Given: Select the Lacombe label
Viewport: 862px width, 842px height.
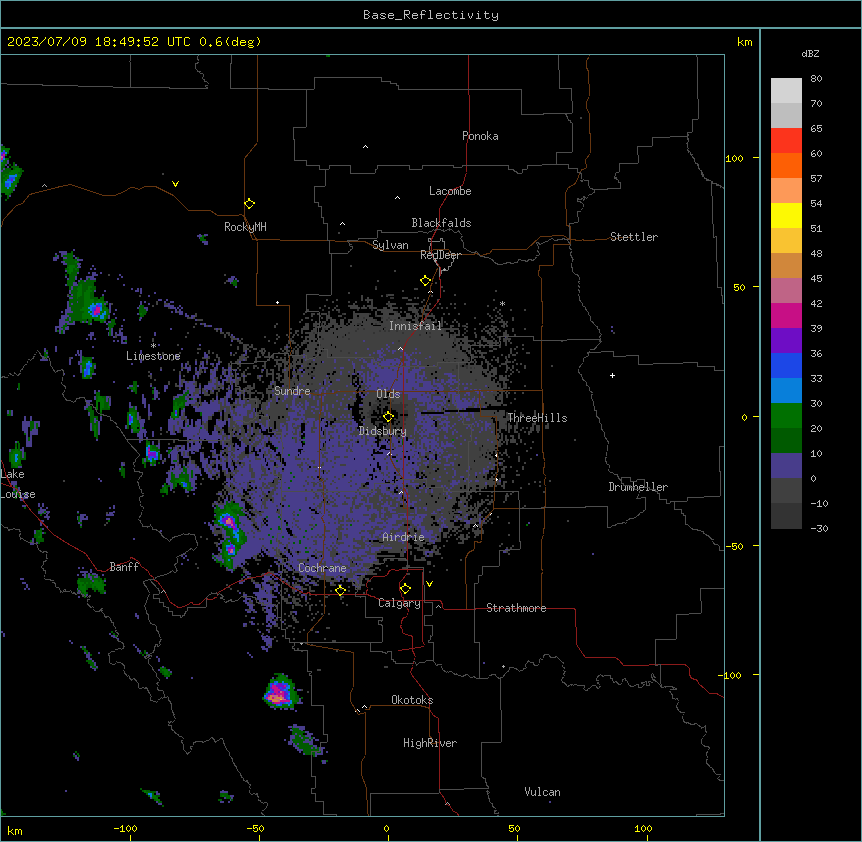Looking at the screenshot, I should [450, 191].
